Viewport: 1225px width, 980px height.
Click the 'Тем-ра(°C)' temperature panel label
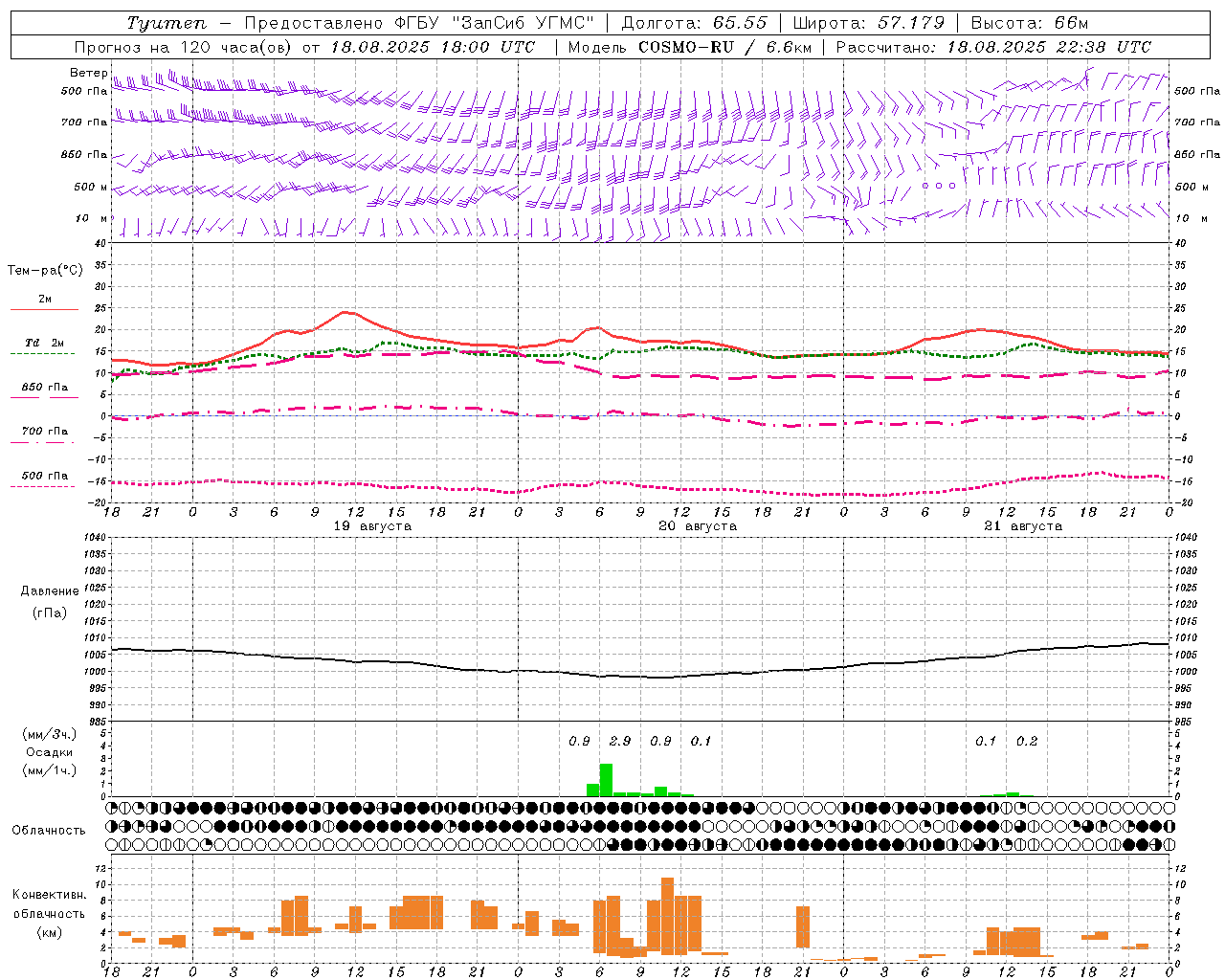tap(45, 271)
